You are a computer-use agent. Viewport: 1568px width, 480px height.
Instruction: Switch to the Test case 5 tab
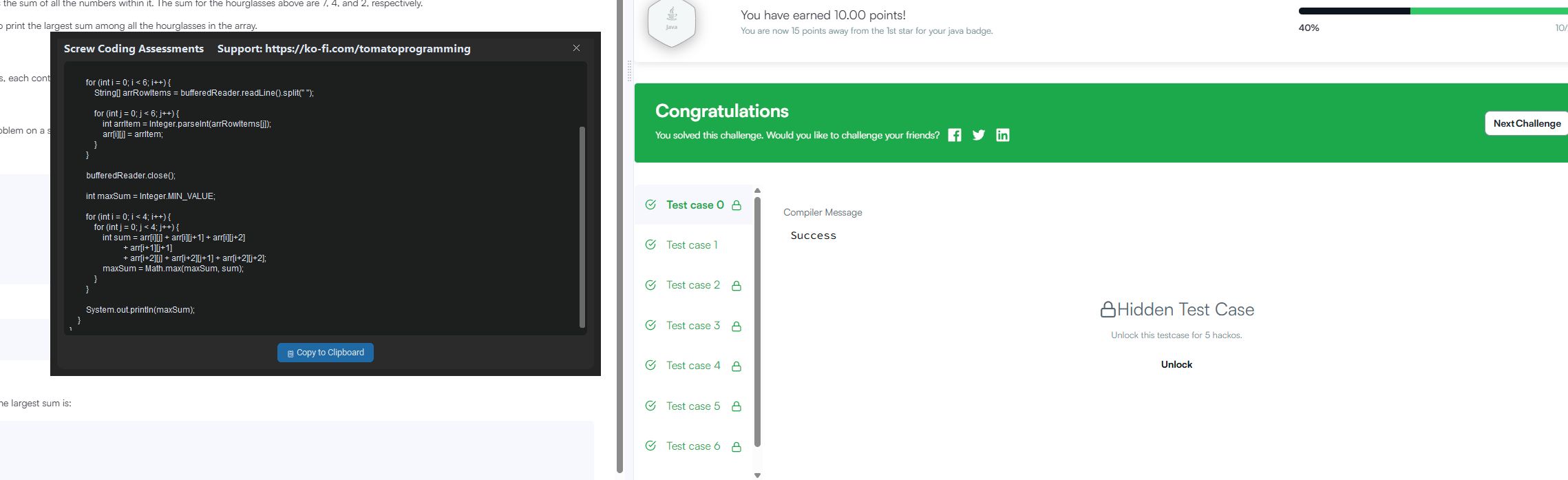tap(692, 406)
